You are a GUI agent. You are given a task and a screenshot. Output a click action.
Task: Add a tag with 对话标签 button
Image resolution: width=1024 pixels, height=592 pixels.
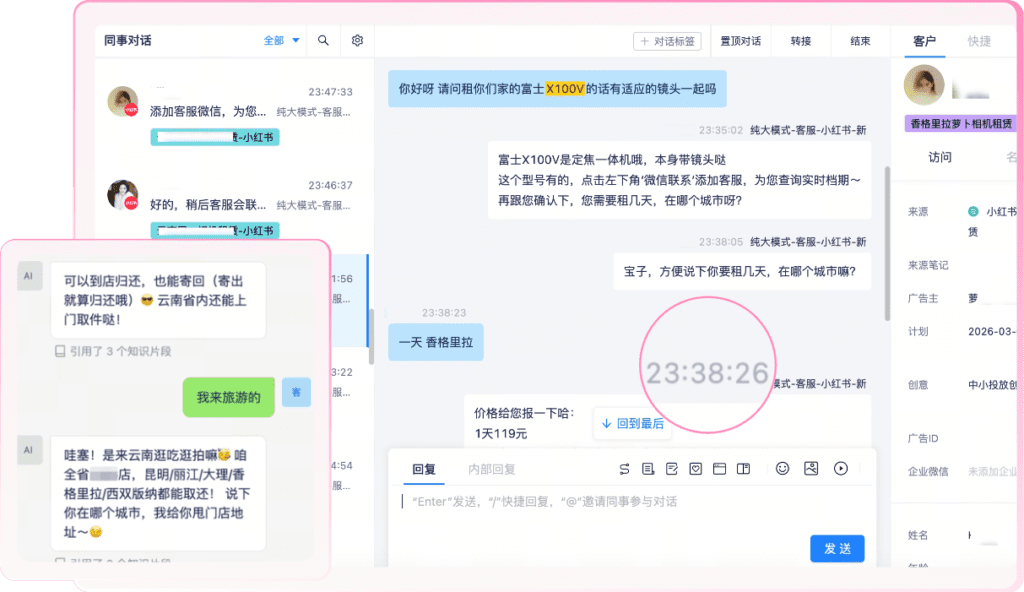pos(668,41)
